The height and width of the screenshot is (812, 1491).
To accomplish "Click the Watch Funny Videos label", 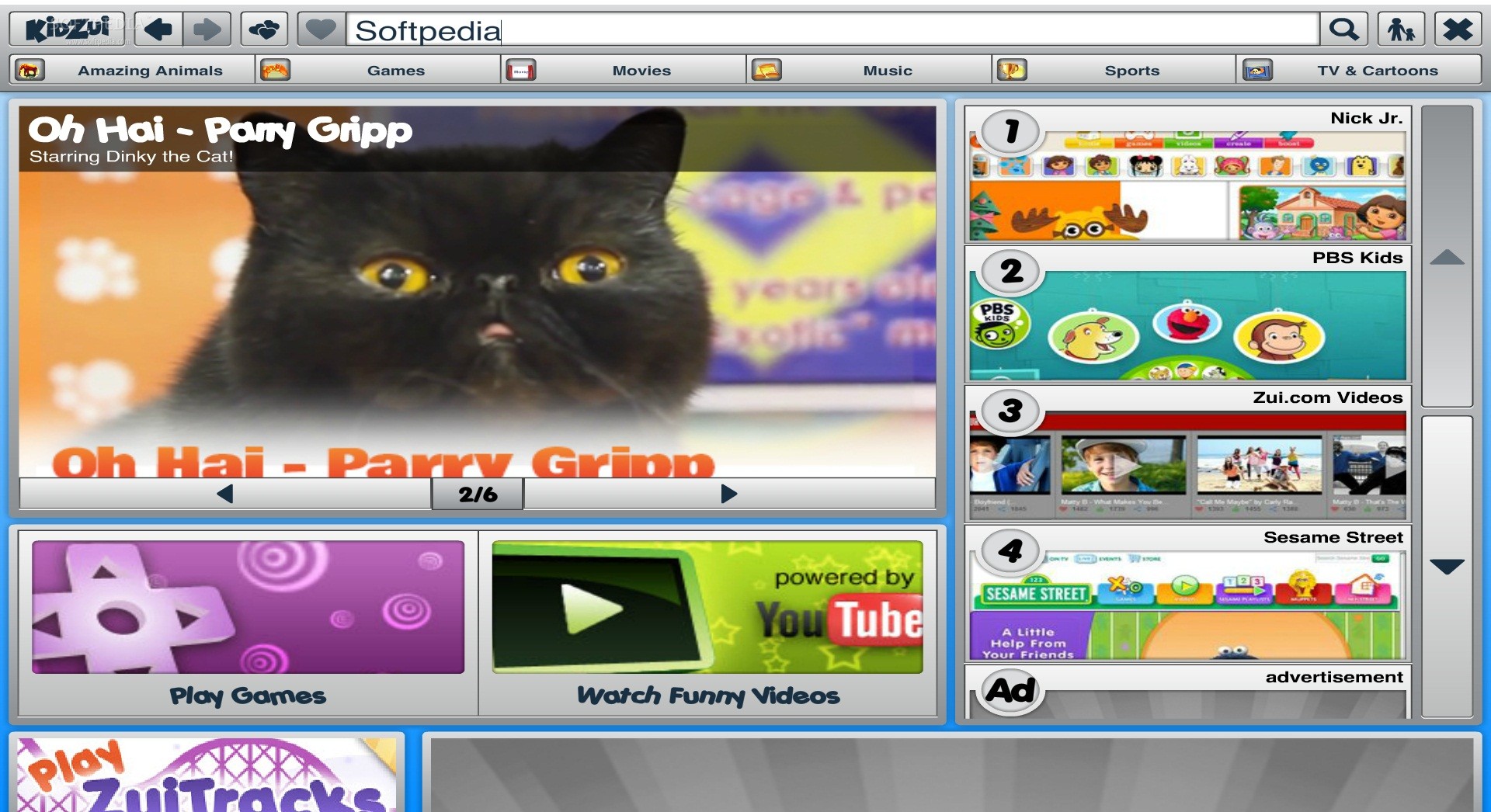I will coord(708,696).
